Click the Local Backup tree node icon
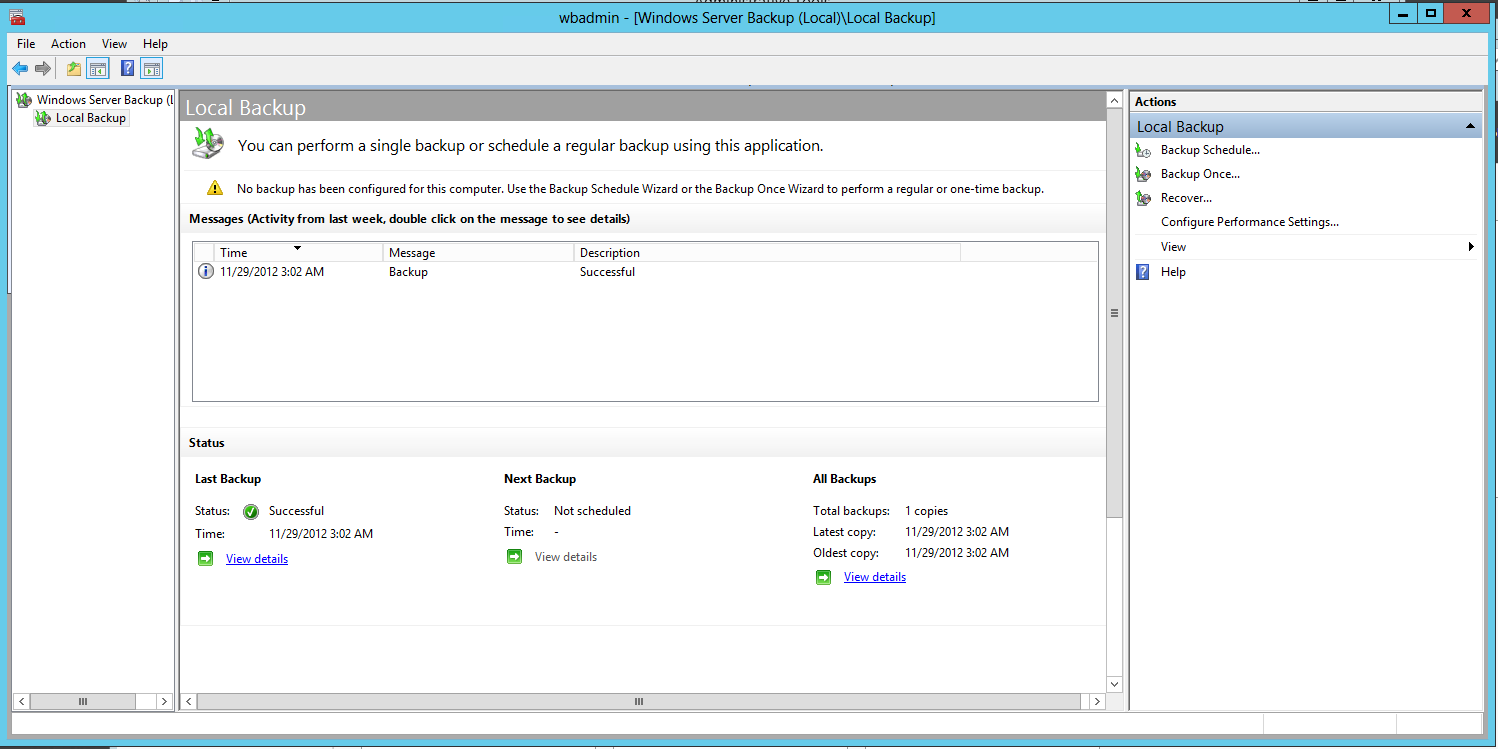The image size is (1498, 749). click(42, 118)
